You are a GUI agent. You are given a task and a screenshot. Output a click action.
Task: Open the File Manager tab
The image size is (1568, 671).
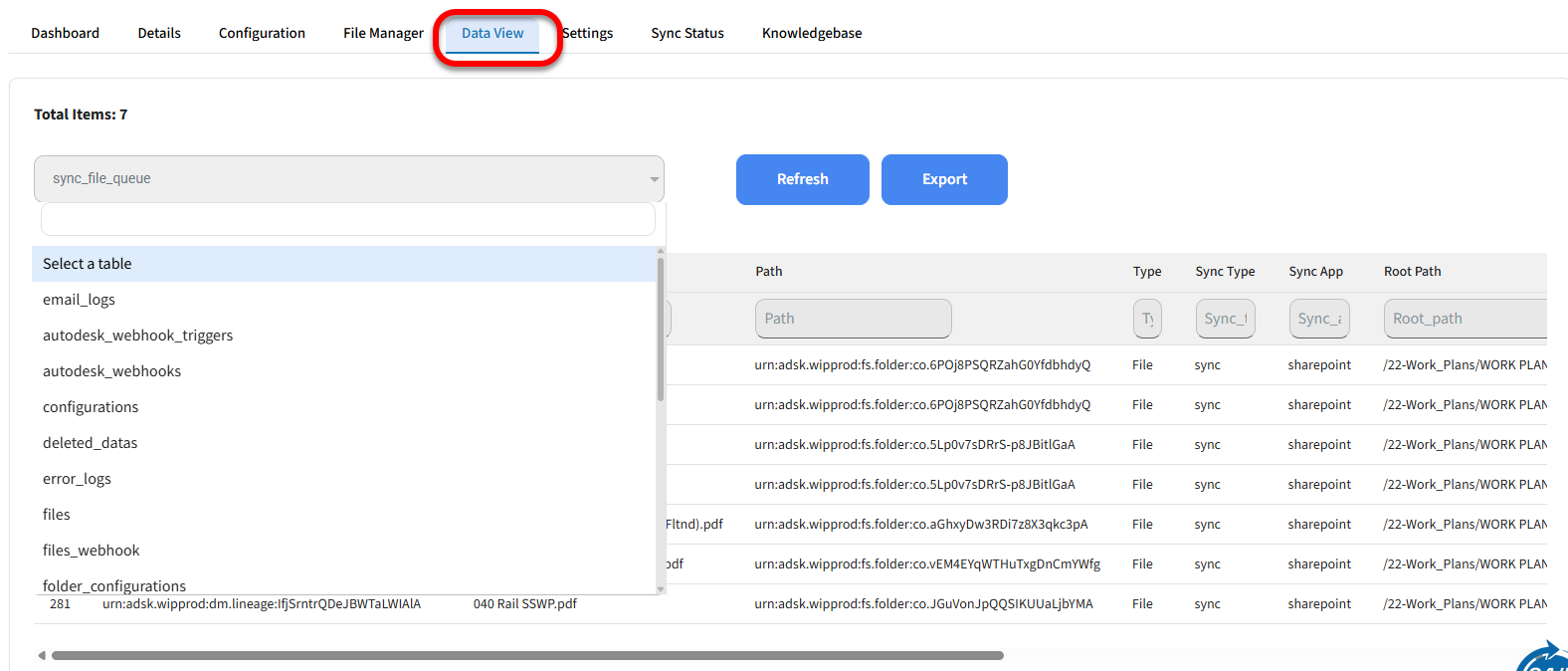click(x=383, y=33)
